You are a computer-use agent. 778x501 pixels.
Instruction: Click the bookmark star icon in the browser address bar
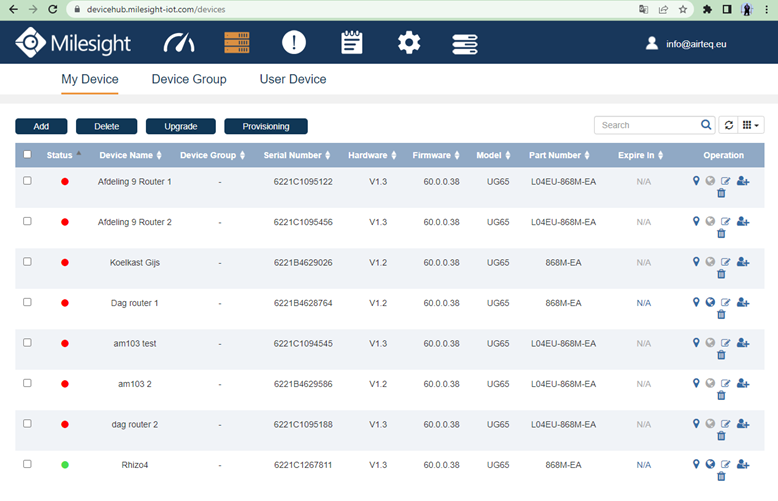click(x=683, y=9)
